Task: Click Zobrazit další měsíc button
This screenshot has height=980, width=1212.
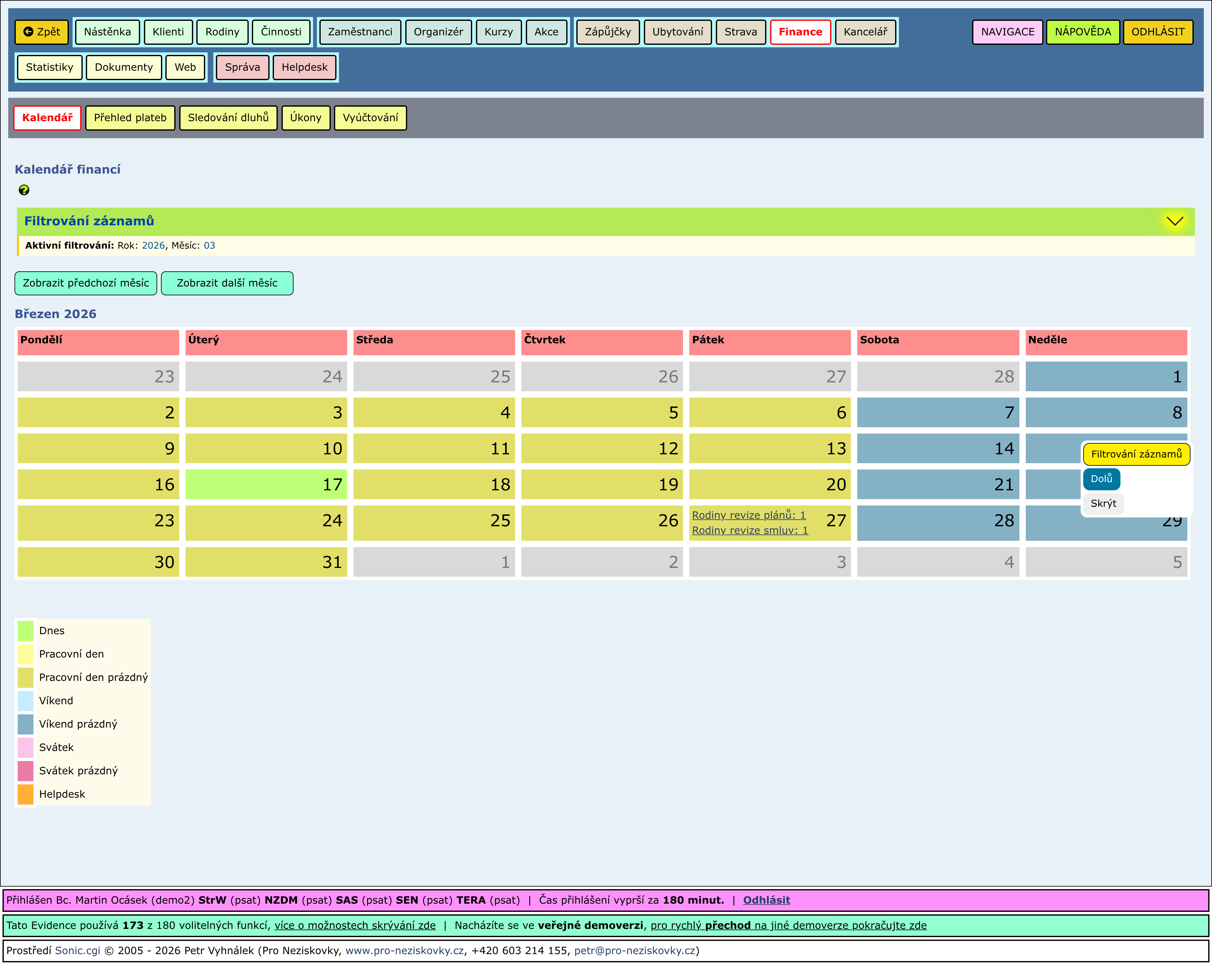Action: tap(227, 283)
